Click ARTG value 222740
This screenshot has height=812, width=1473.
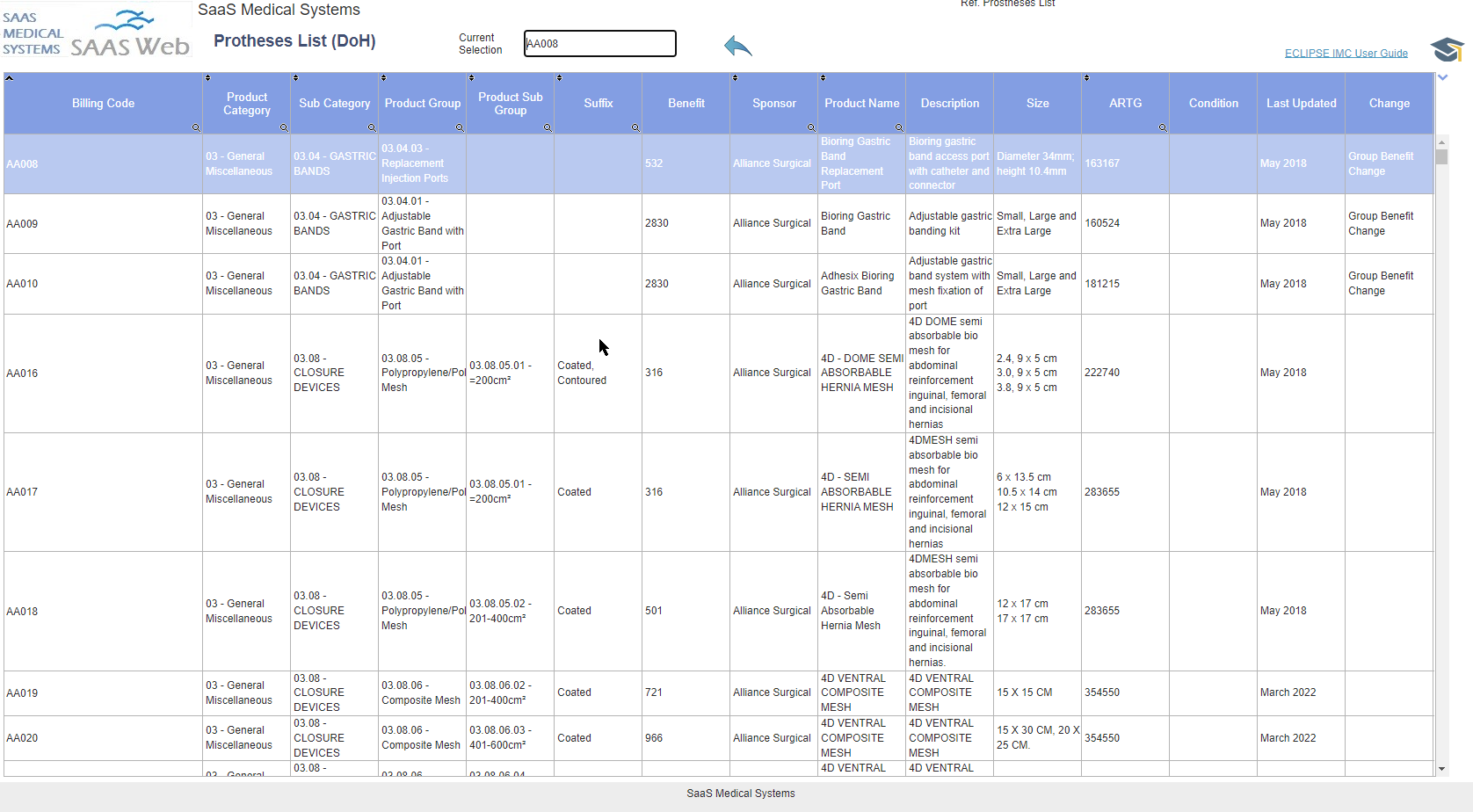click(x=1102, y=373)
